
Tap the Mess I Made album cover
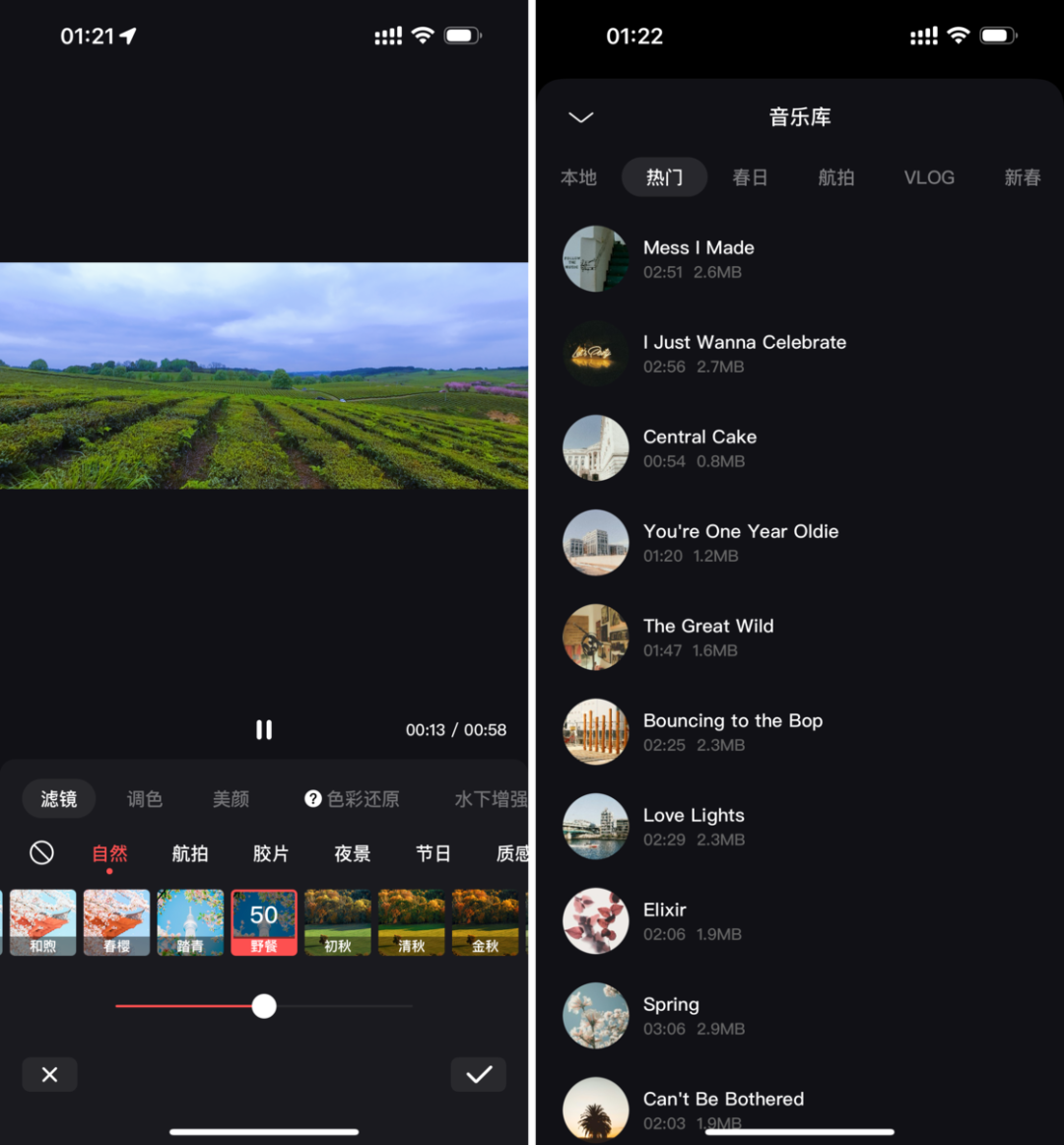595,258
